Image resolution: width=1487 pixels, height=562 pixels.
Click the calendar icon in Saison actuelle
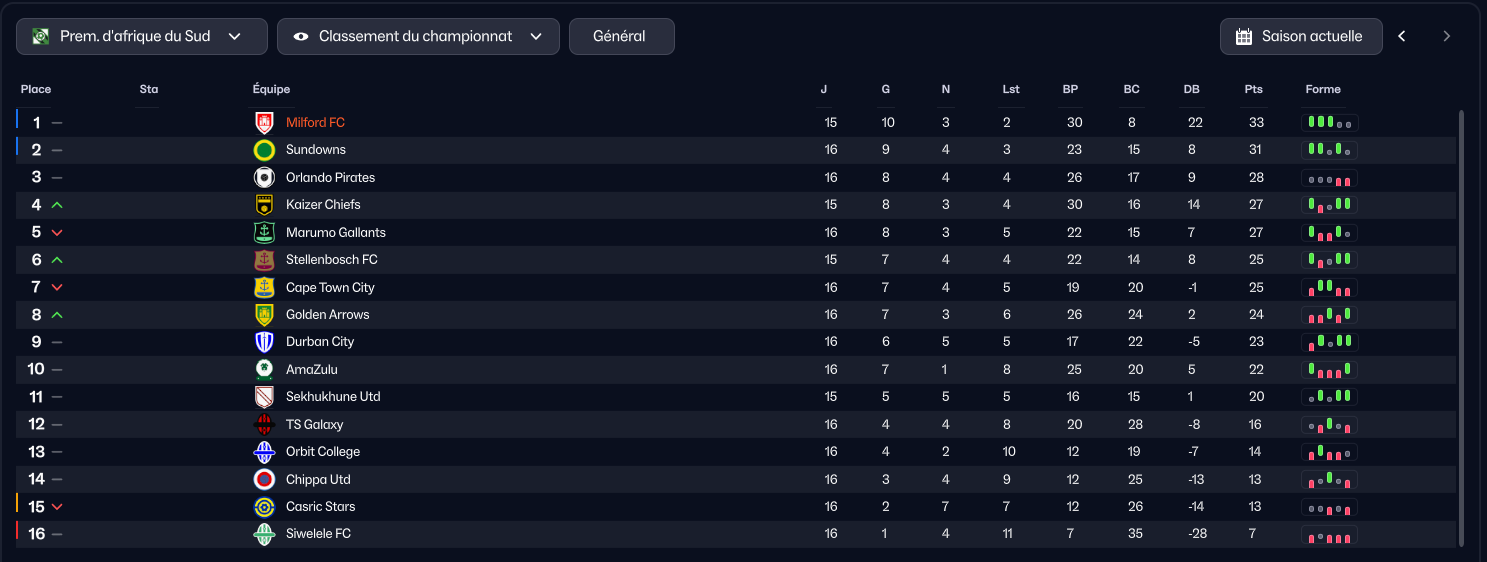point(1244,37)
